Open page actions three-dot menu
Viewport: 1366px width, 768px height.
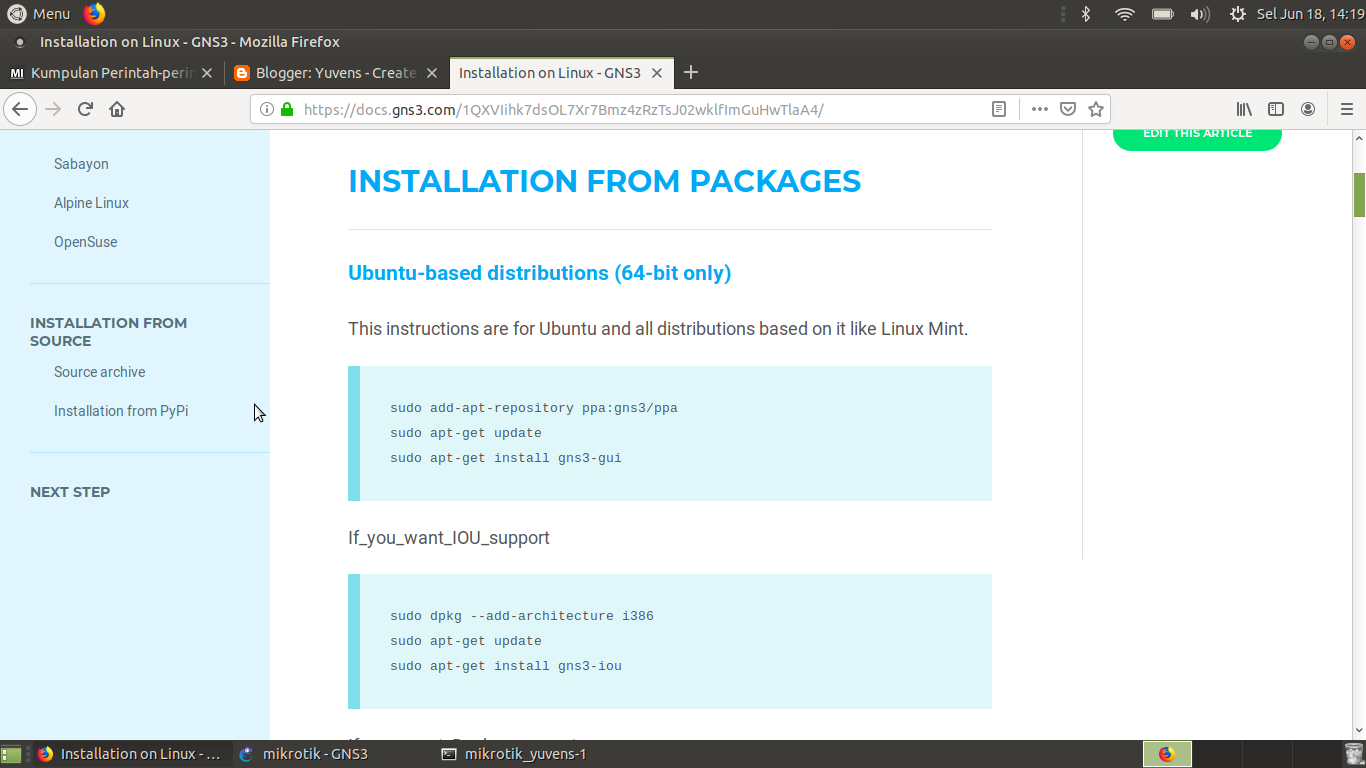click(1040, 109)
